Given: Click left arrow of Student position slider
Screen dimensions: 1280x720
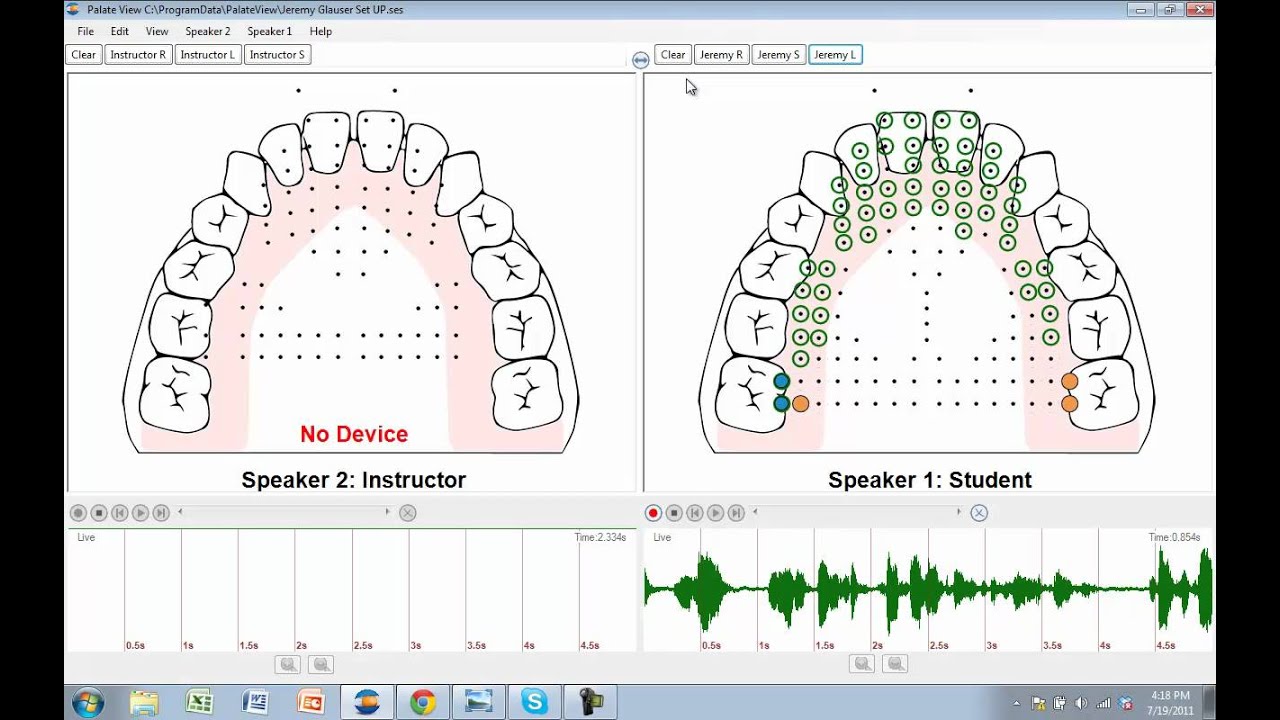Looking at the screenshot, I should pyautogui.click(x=755, y=512).
